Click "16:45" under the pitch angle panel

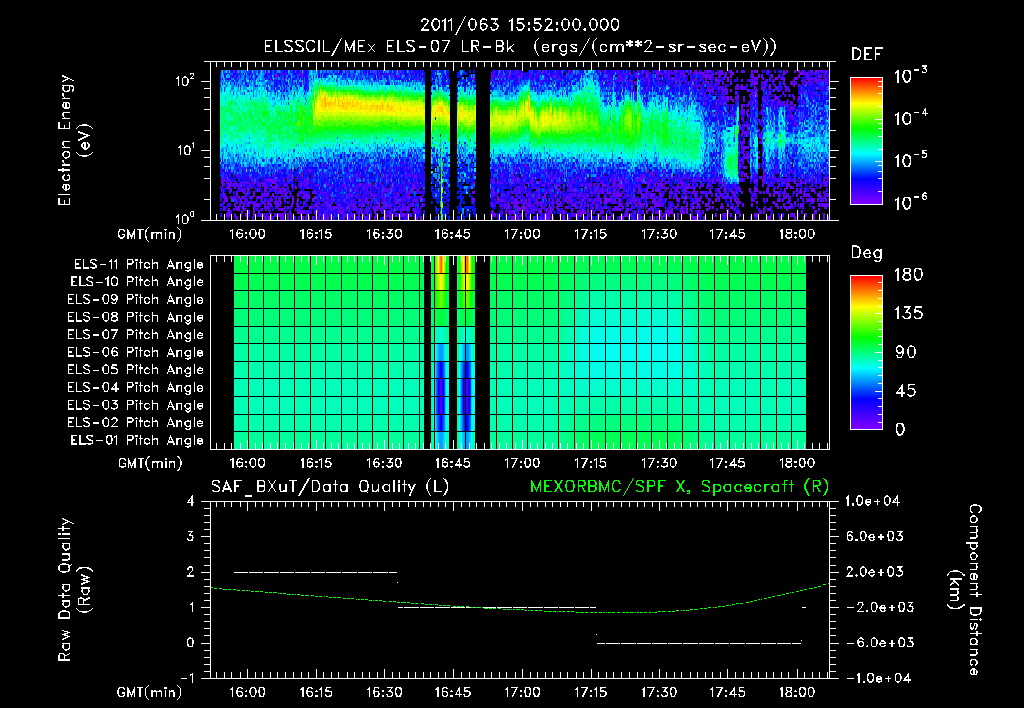coord(453,464)
